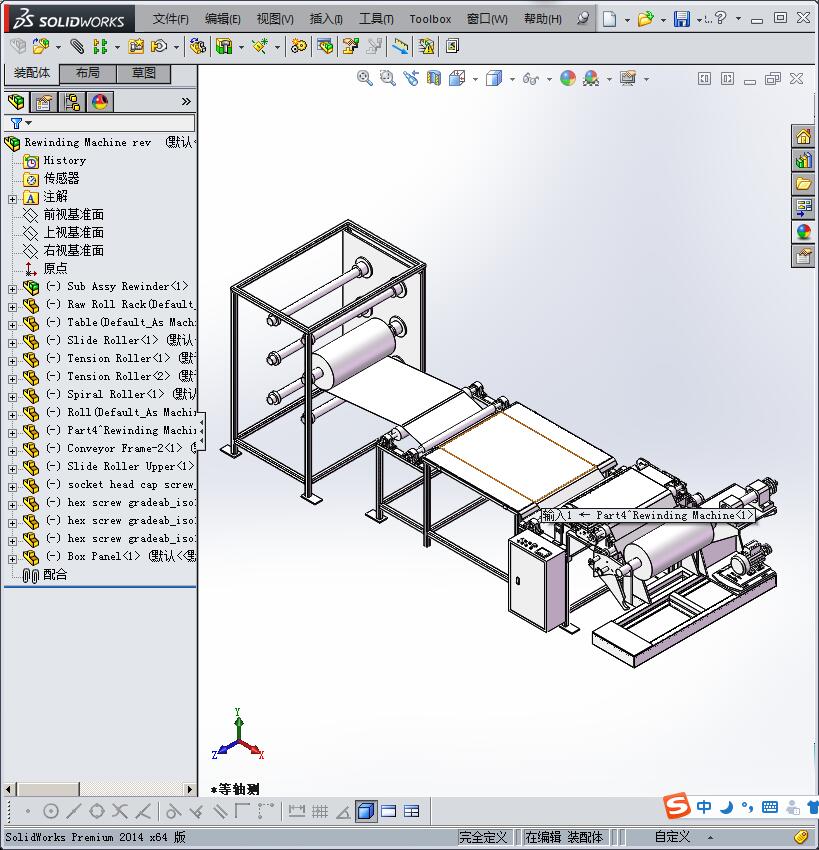819x850 pixels.
Task: Open the View Orientation cube dropdown
Action: point(475,80)
